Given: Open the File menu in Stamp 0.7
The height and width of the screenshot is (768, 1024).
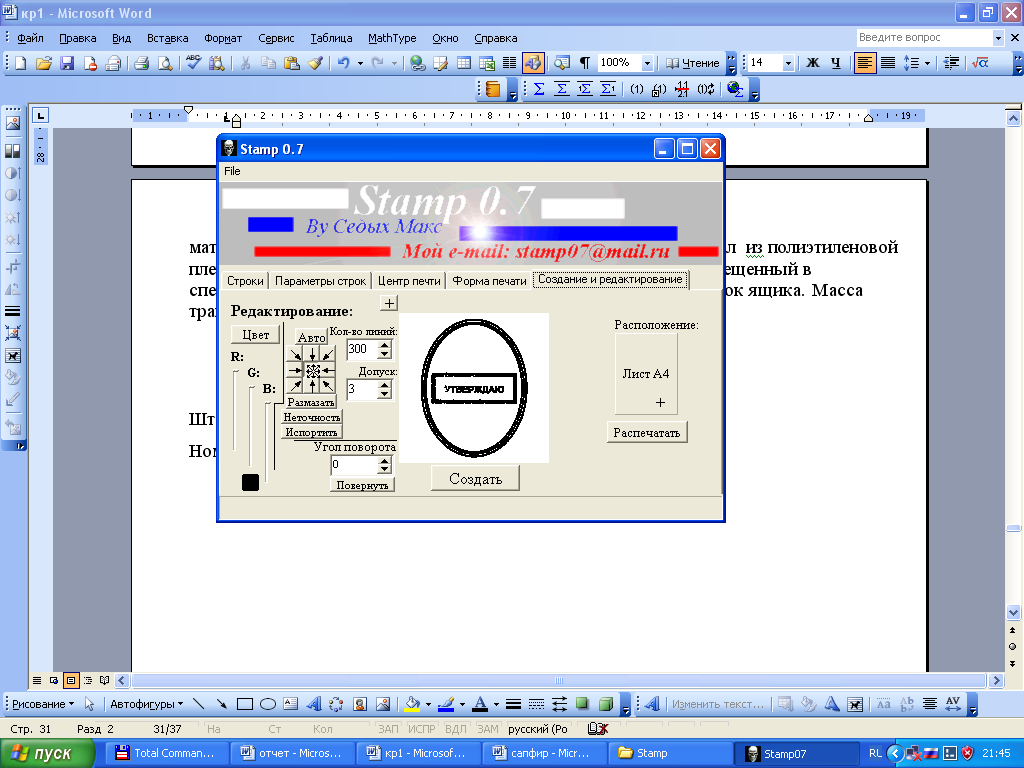Looking at the screenshot, I should [232, 171].
